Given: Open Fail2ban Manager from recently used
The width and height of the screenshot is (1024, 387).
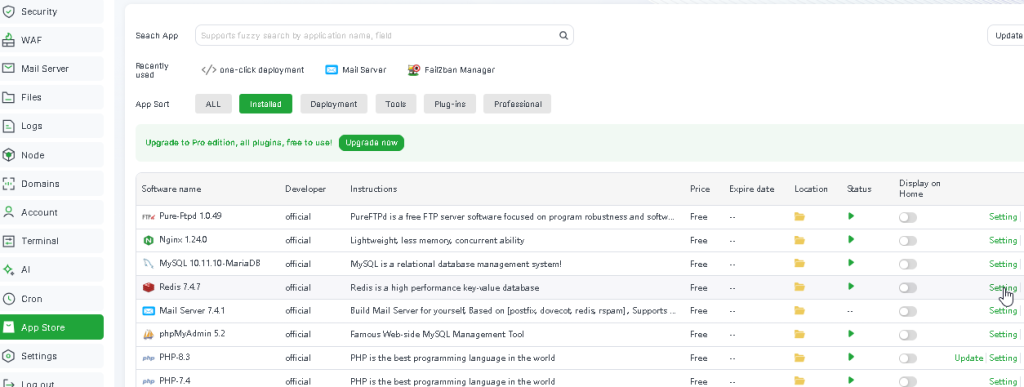Looking at the screenshot, I should [x=451, y=70].
